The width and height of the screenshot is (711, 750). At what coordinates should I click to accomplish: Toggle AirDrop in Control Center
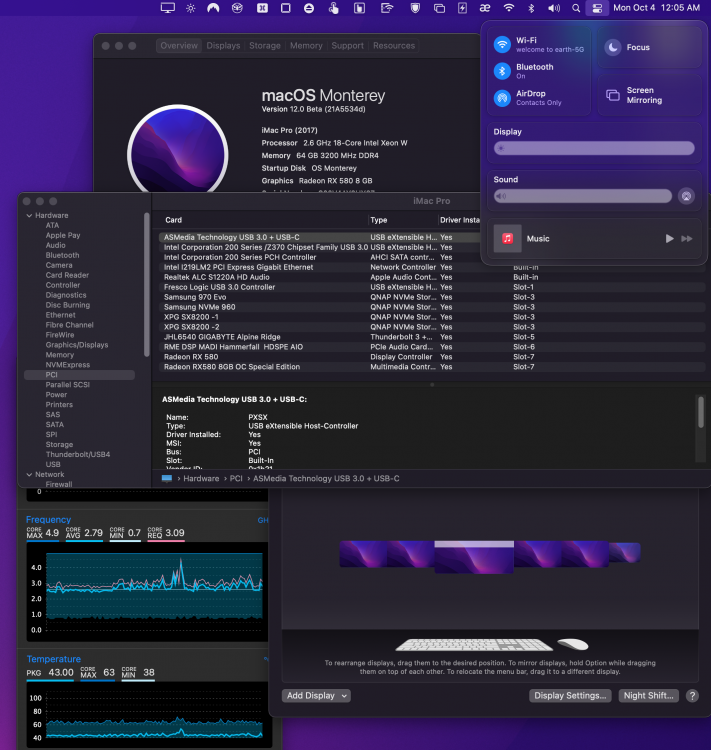[x=502, y=98]
